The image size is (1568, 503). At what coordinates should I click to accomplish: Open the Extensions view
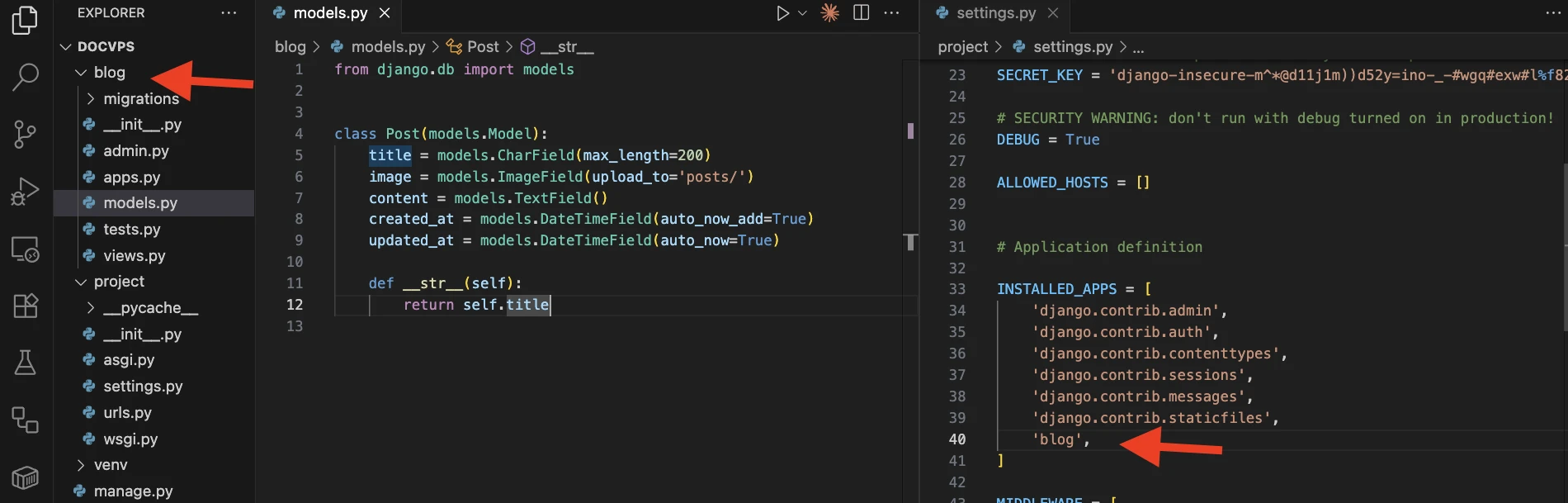point(25,306)
